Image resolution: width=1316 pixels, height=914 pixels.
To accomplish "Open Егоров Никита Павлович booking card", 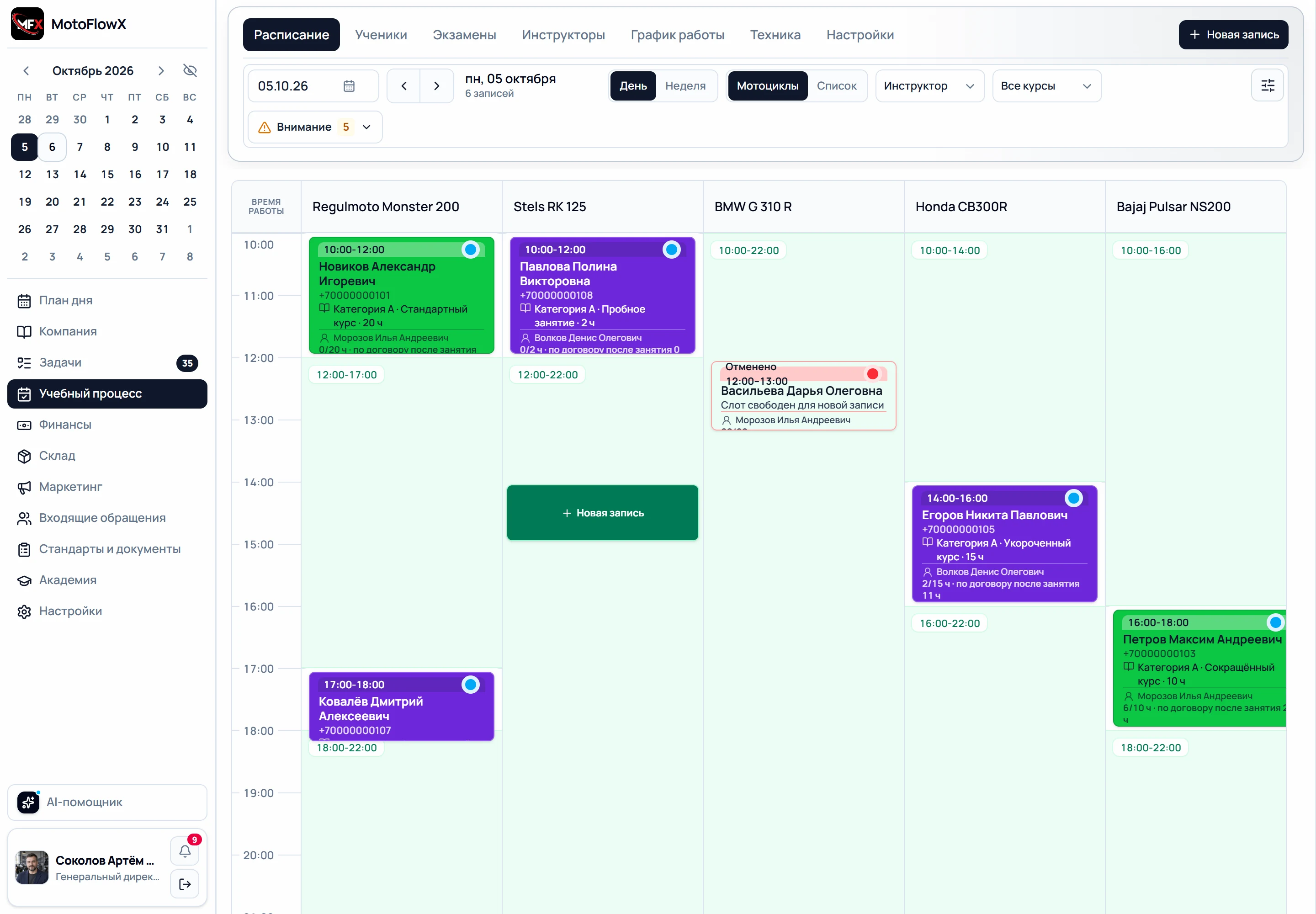I will [1004, 544].
